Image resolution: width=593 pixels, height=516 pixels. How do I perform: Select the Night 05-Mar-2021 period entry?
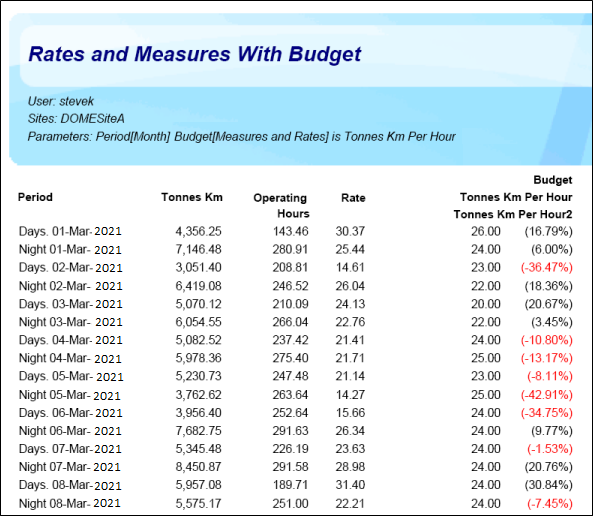click(x=70, y=395)
